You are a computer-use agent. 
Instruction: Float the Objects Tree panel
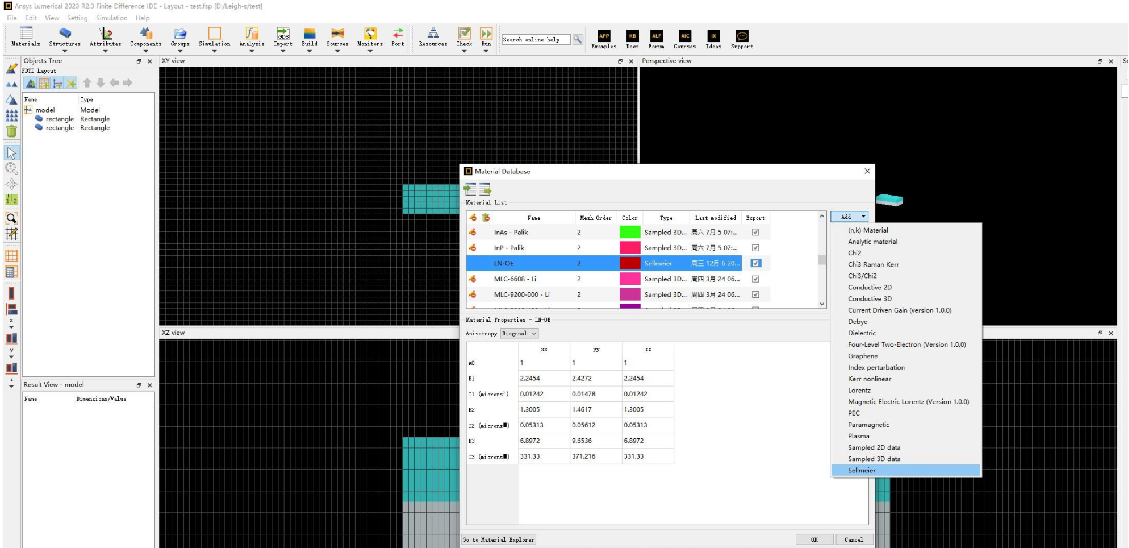(139, 62)
